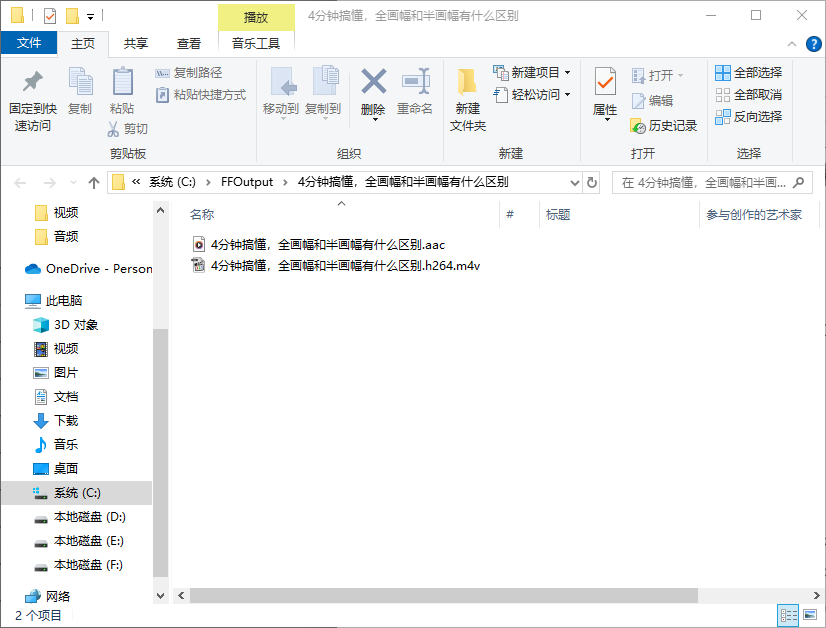Click 全部取消 to clear selection
This screenshot has width=826, height=628.
[748, 94]
